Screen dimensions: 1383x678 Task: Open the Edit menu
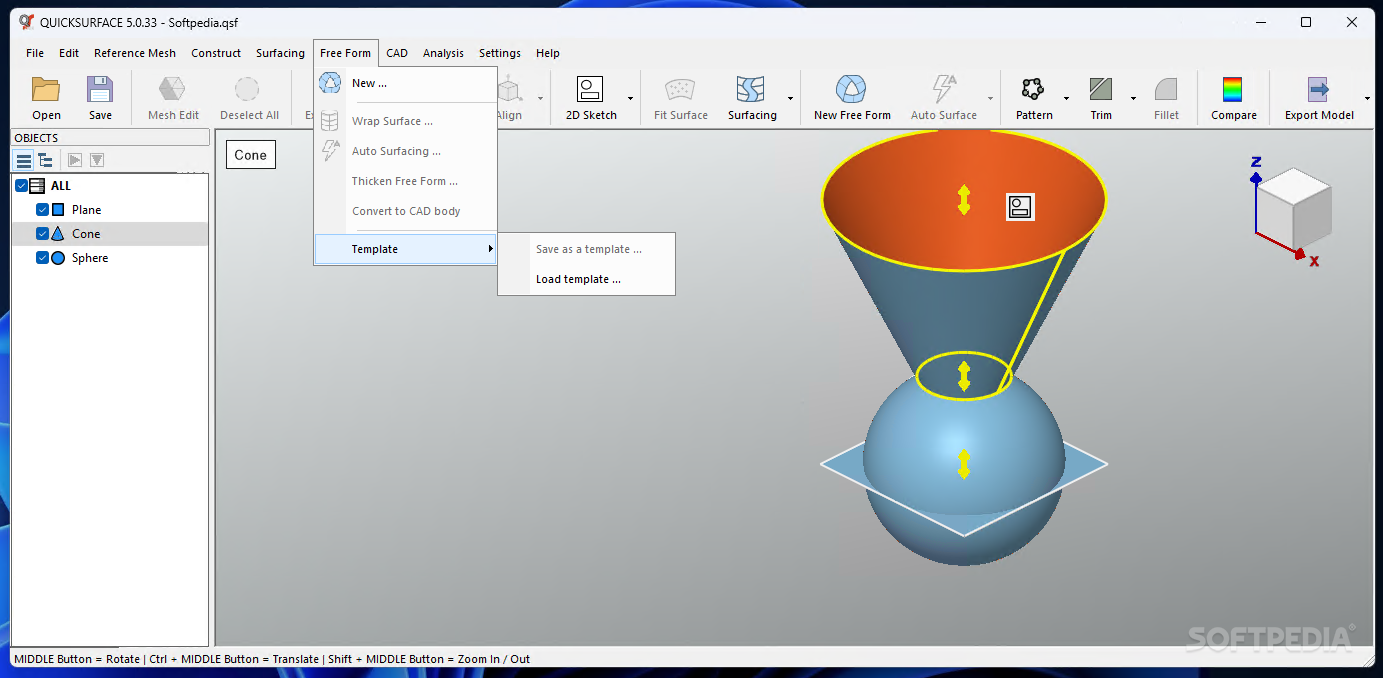pos(69,53)
